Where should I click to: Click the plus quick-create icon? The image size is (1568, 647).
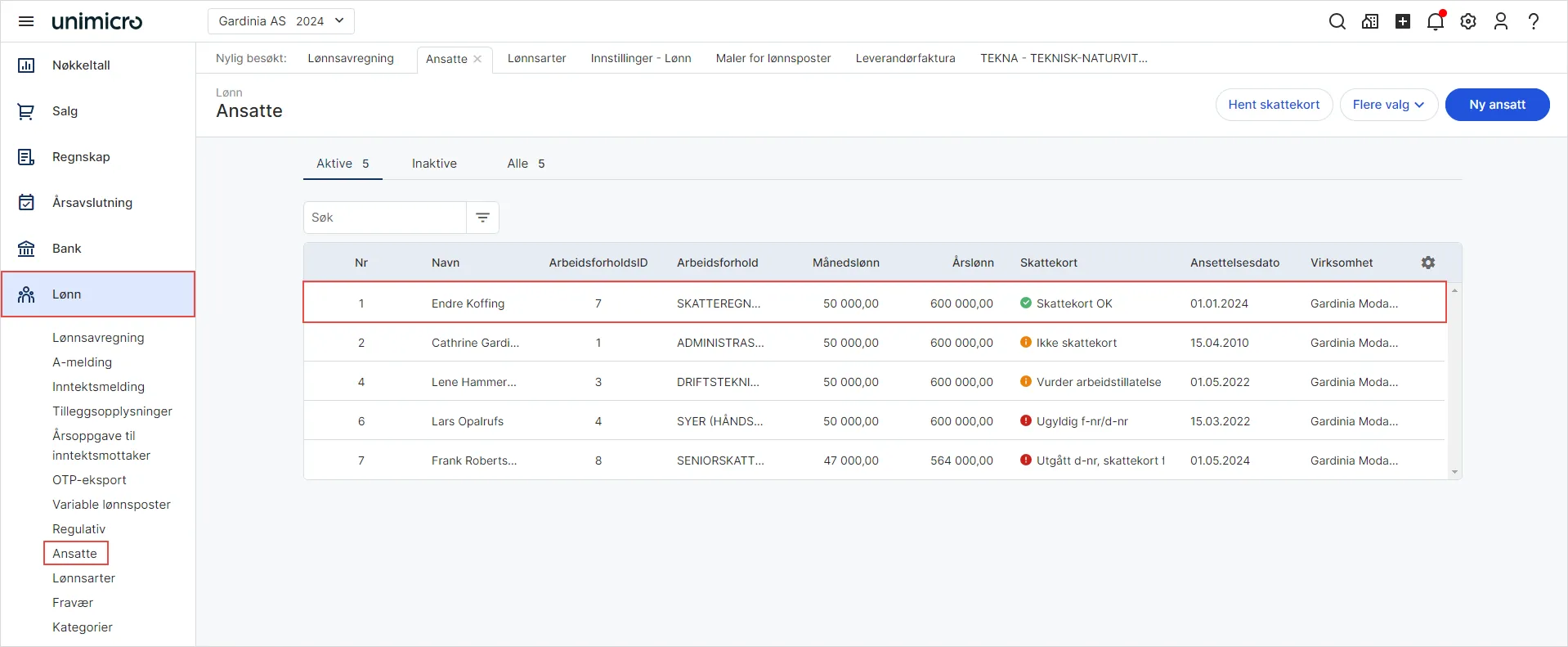1403,21
